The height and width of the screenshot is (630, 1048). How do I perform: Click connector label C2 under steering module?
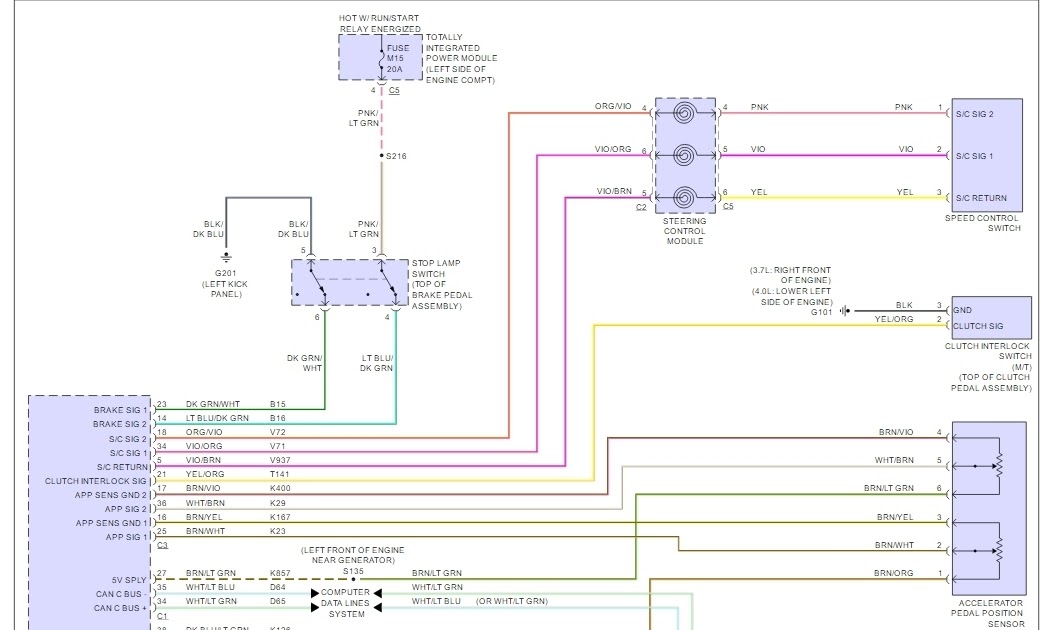pyautogui.click(x=641, y=207)
